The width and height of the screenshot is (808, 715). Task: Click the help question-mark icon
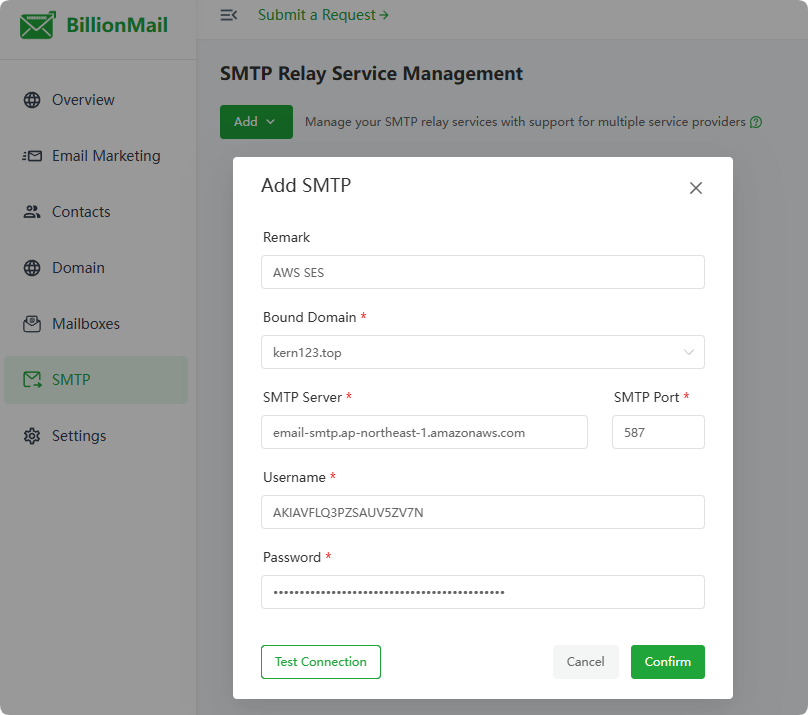[x=755, y=122]
